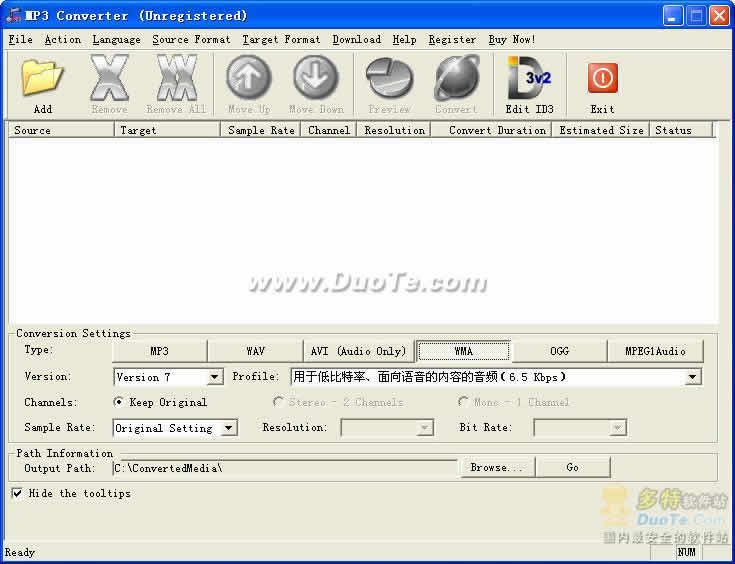Open the Language menu
The width and height of the screenshot is (735, 564).
coord(116,40)
